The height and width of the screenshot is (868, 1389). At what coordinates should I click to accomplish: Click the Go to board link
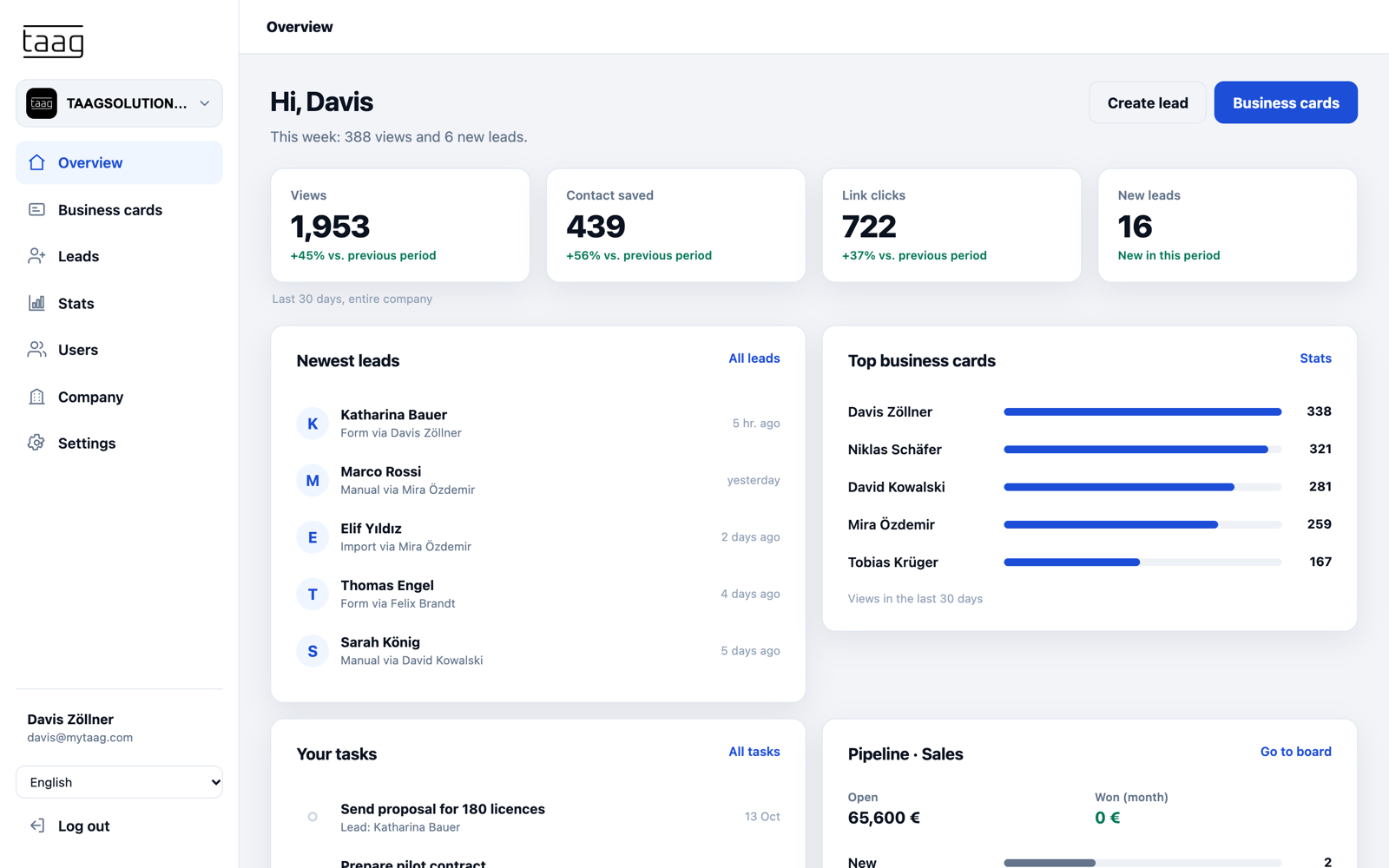click(x=1295, y=752)
